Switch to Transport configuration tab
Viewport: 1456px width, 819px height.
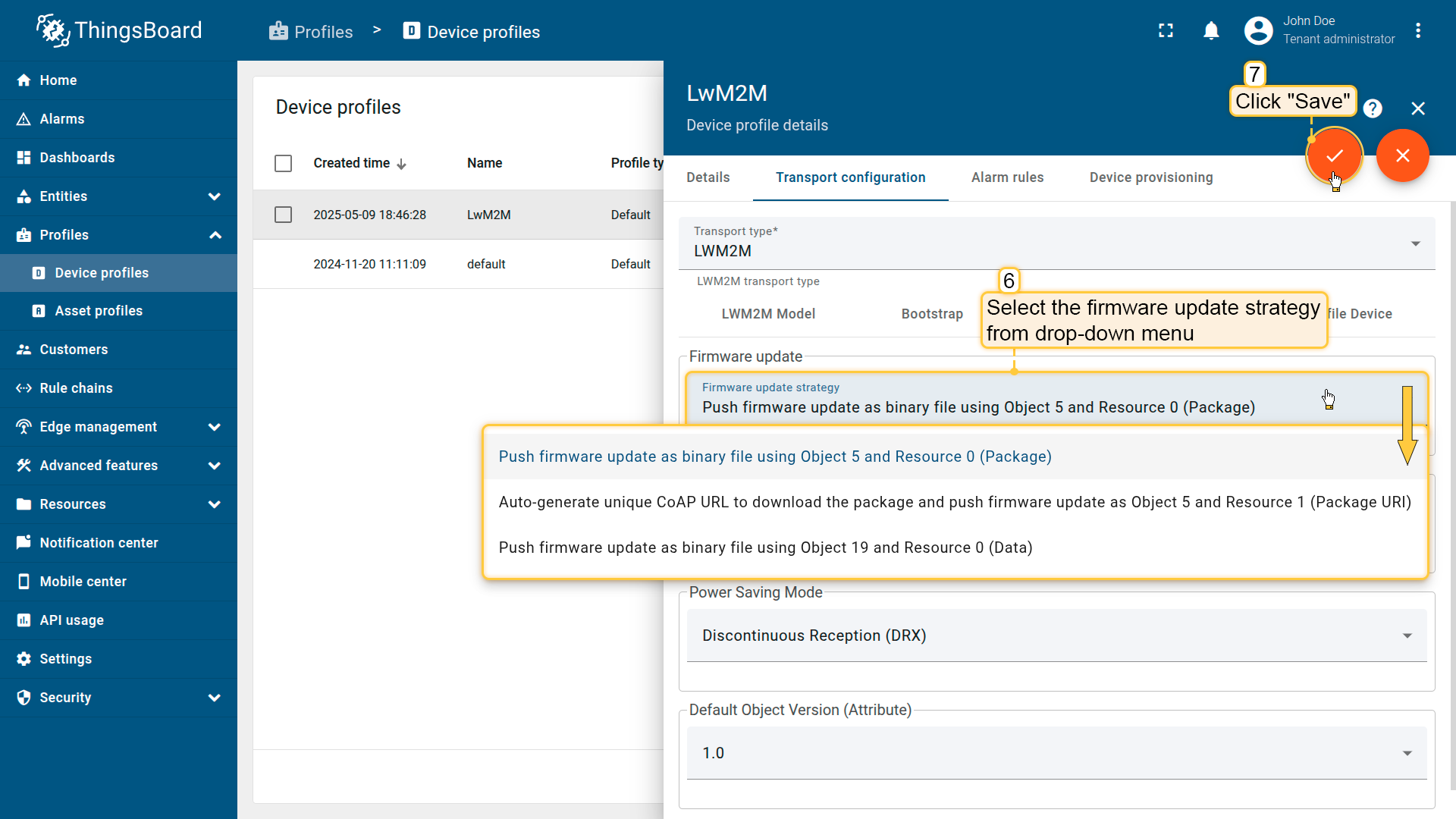(851, 177)
